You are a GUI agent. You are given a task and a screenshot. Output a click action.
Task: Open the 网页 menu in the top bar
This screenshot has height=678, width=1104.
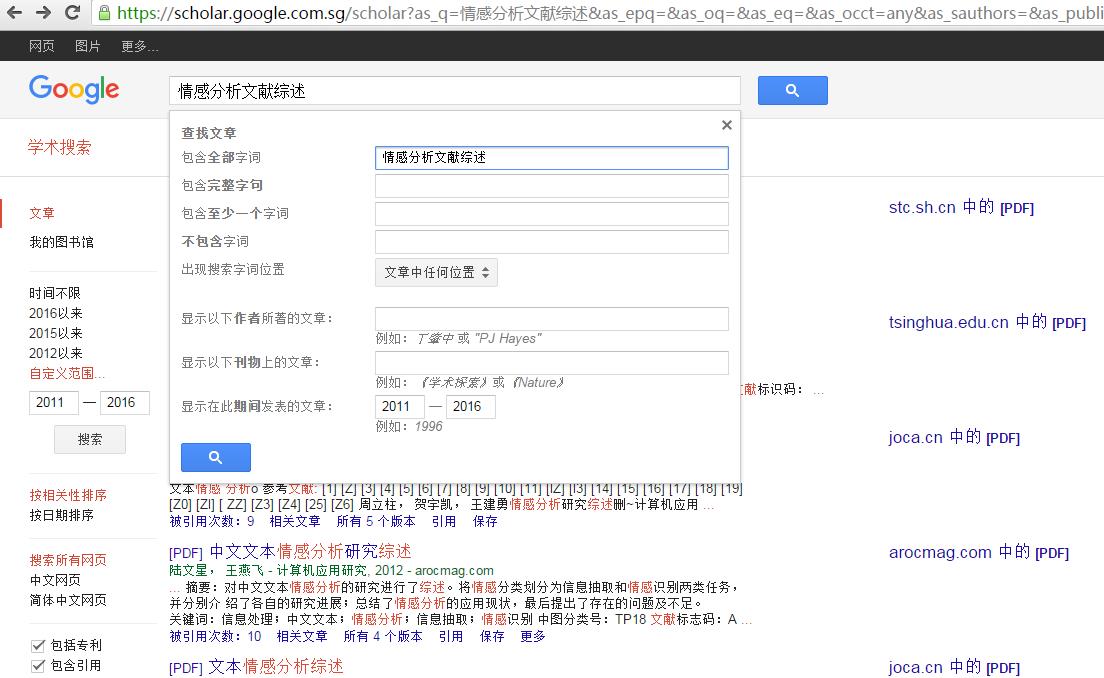42,46
